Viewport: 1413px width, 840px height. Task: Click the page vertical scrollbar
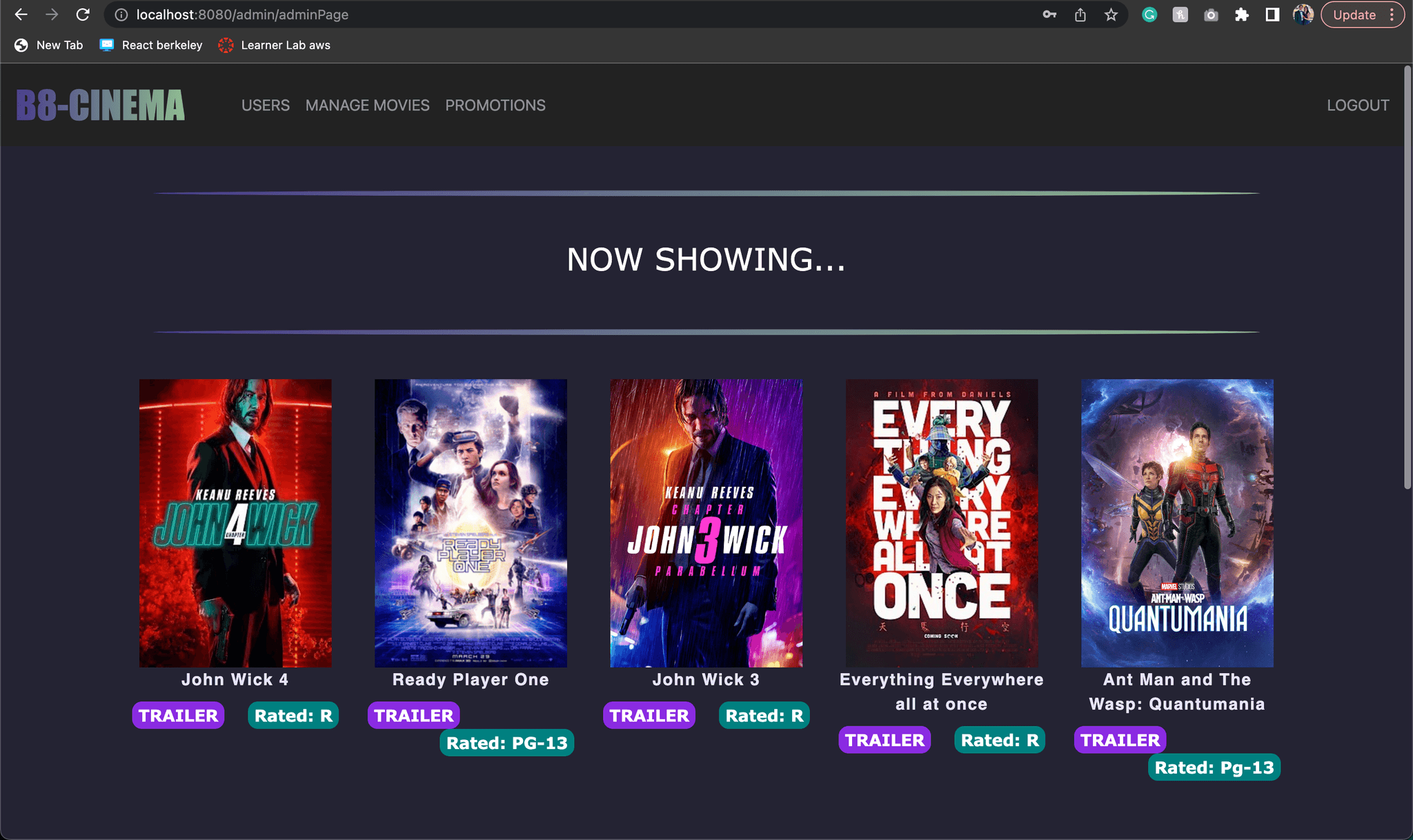1407,277
